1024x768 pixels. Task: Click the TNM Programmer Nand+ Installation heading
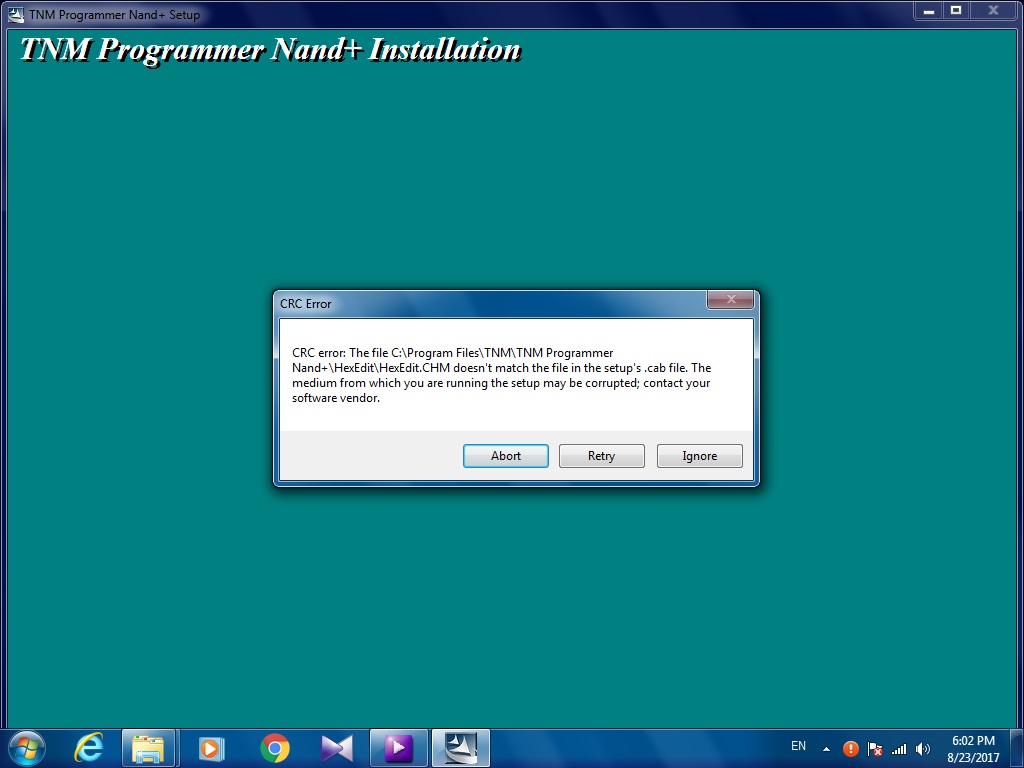[x=270, y=50]
